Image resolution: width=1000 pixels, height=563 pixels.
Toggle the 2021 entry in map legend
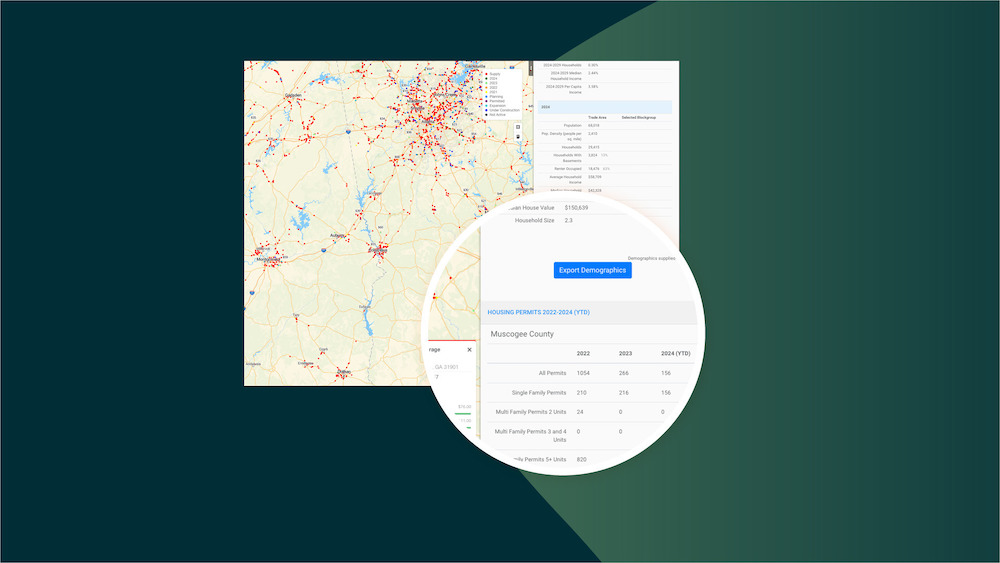(493, 91)
